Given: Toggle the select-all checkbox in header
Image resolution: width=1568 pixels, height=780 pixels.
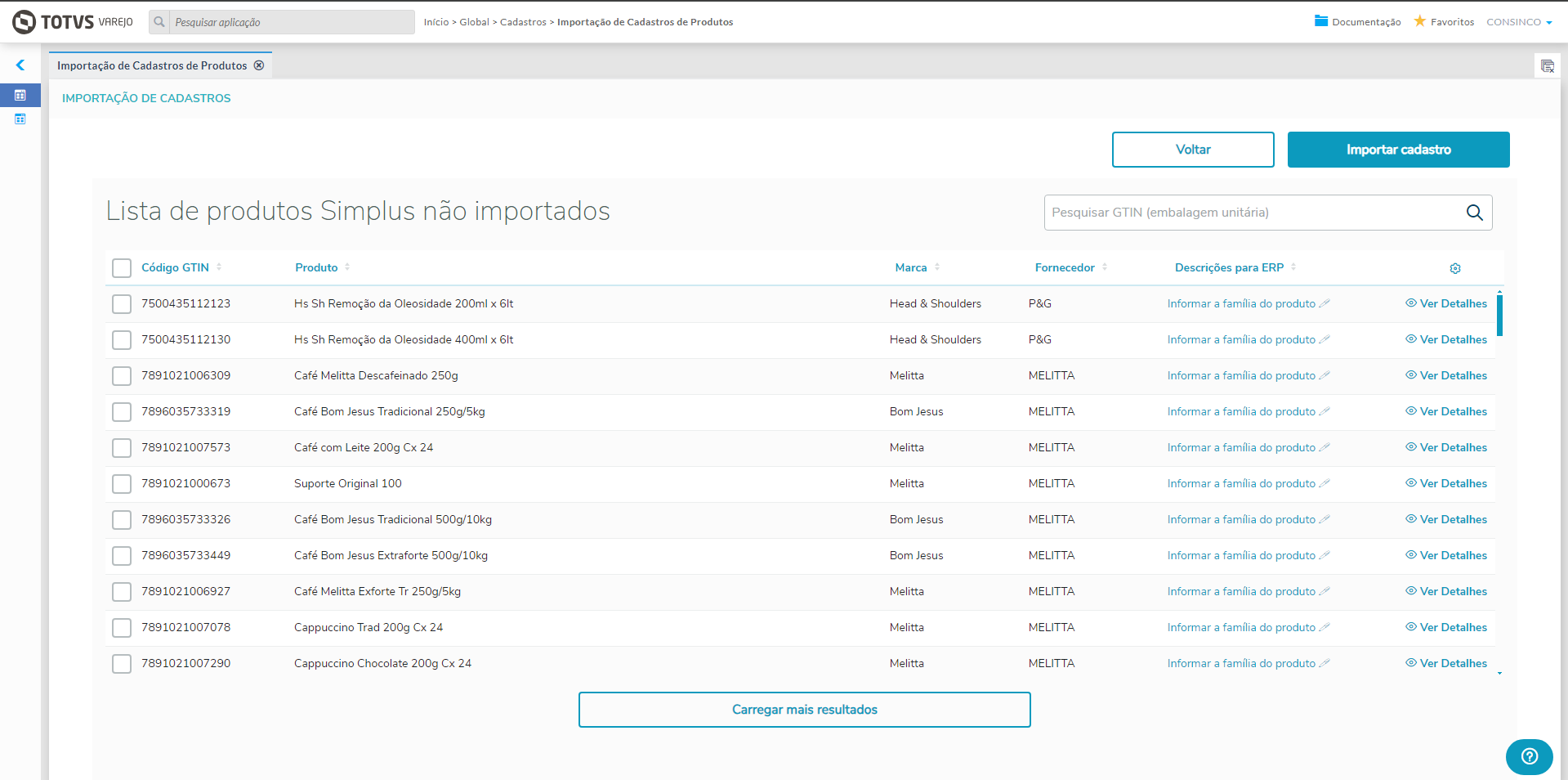Looking at the screenshot, I should coord(122,268).
